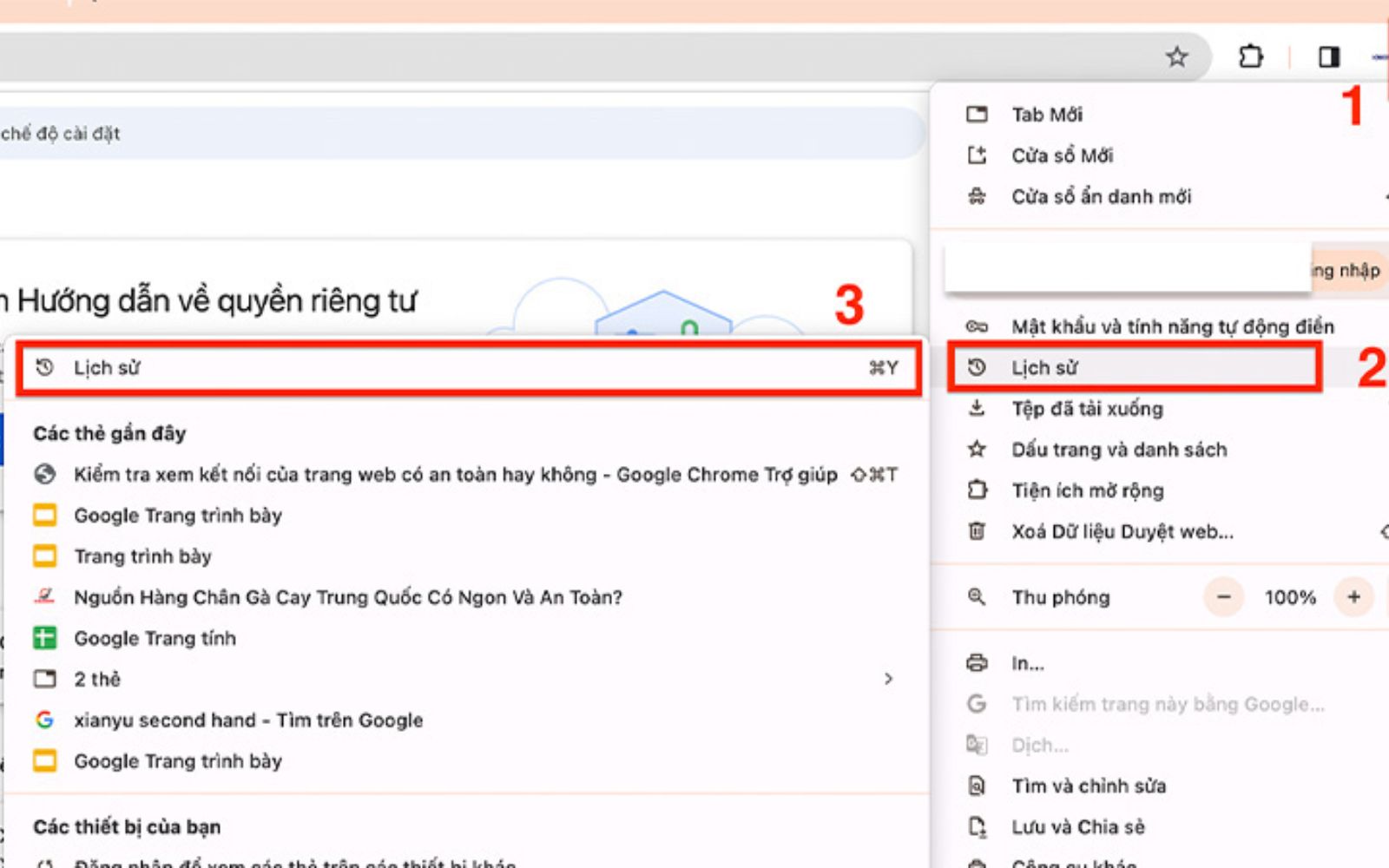Click the Google G icon beside Tìm kiếm trang này
This screenshot has width=1389, height=868.
(977, 704)
